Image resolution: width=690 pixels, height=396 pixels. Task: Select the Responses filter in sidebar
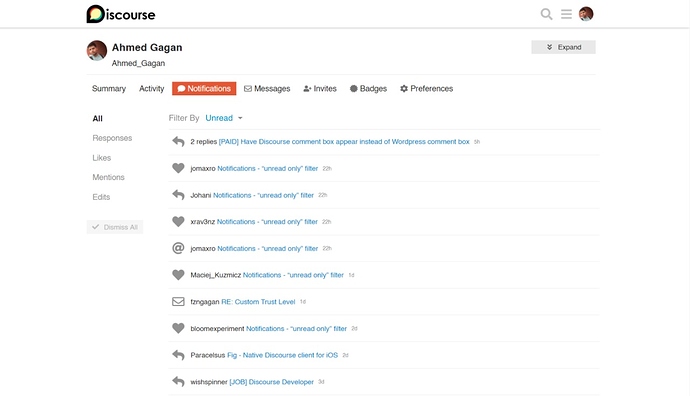pyautogui.click(x=112, y=138)
